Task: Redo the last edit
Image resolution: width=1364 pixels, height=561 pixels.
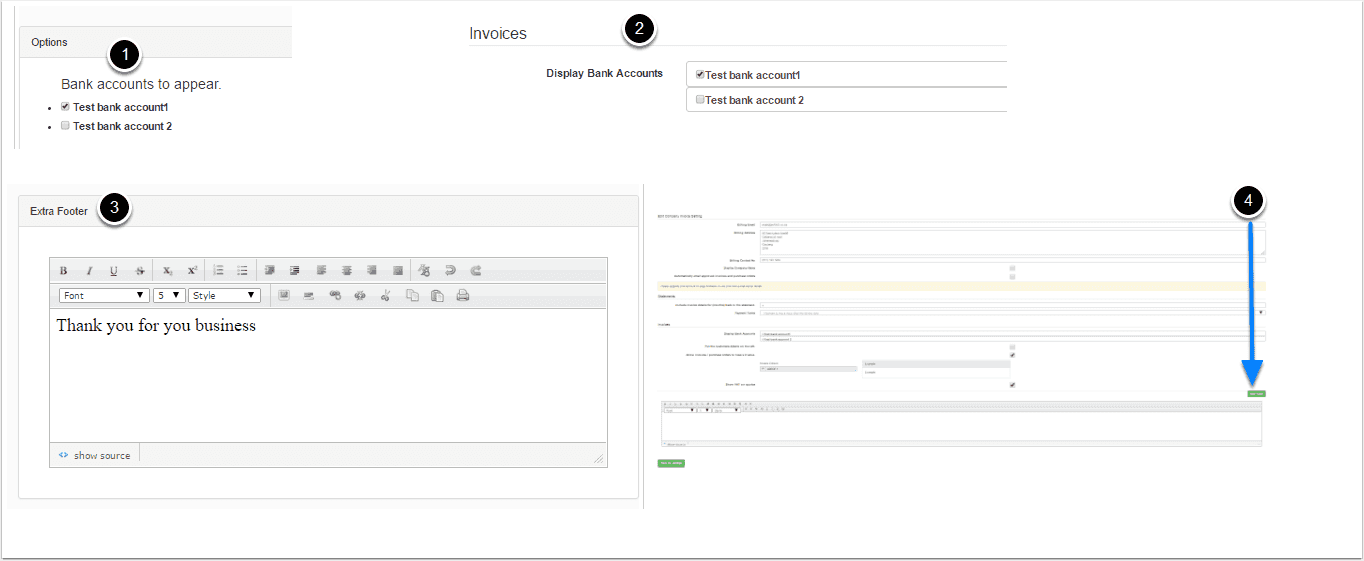Action: tap(476, 270)
